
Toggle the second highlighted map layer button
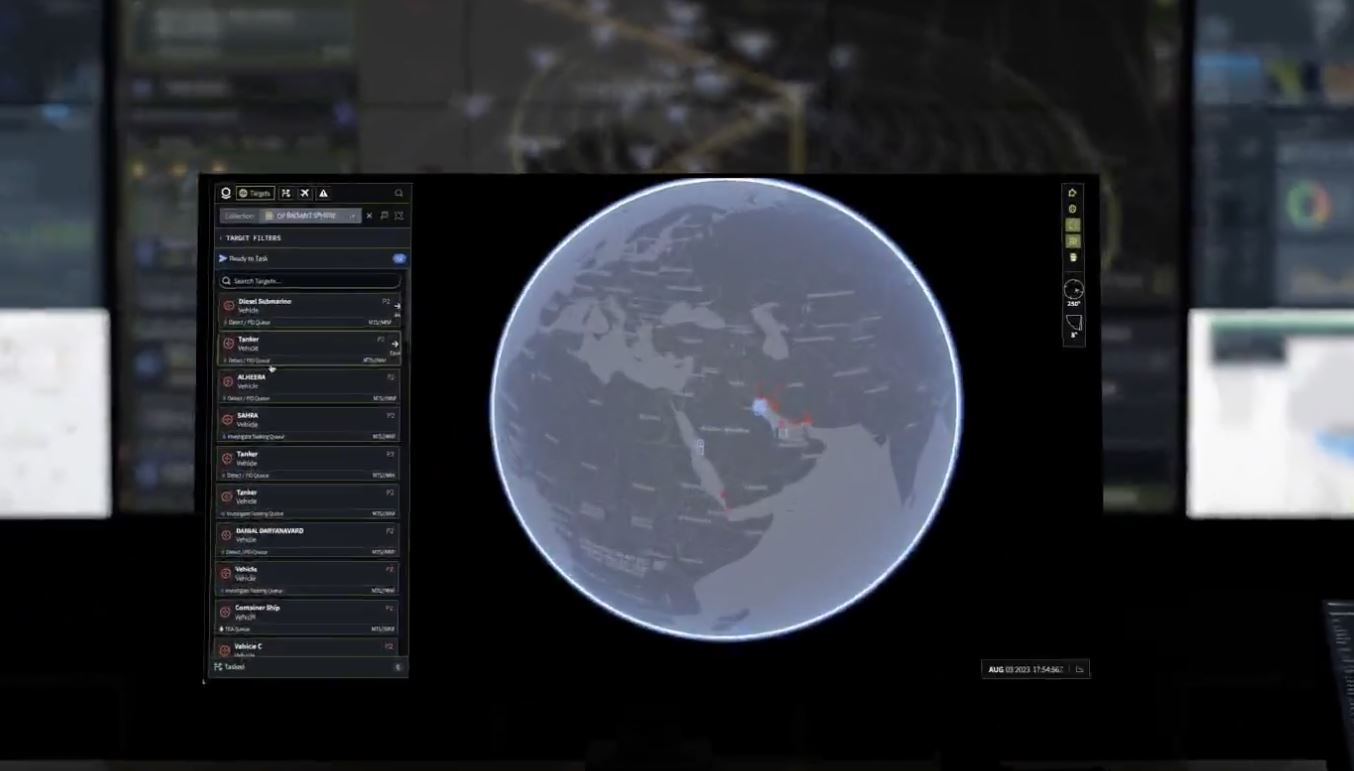[x=1073, y=241]
